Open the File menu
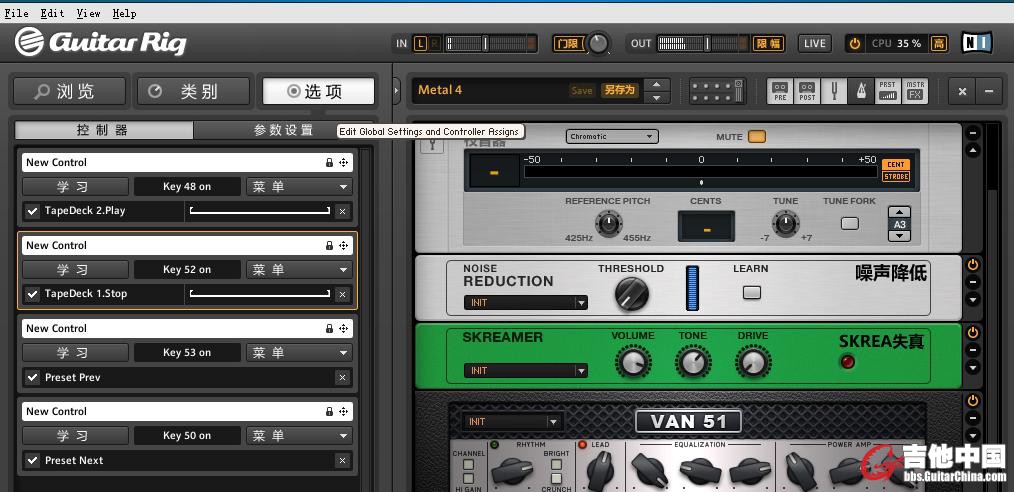The height and width of the screenshot is (492, 1014). tap(17, 13)
